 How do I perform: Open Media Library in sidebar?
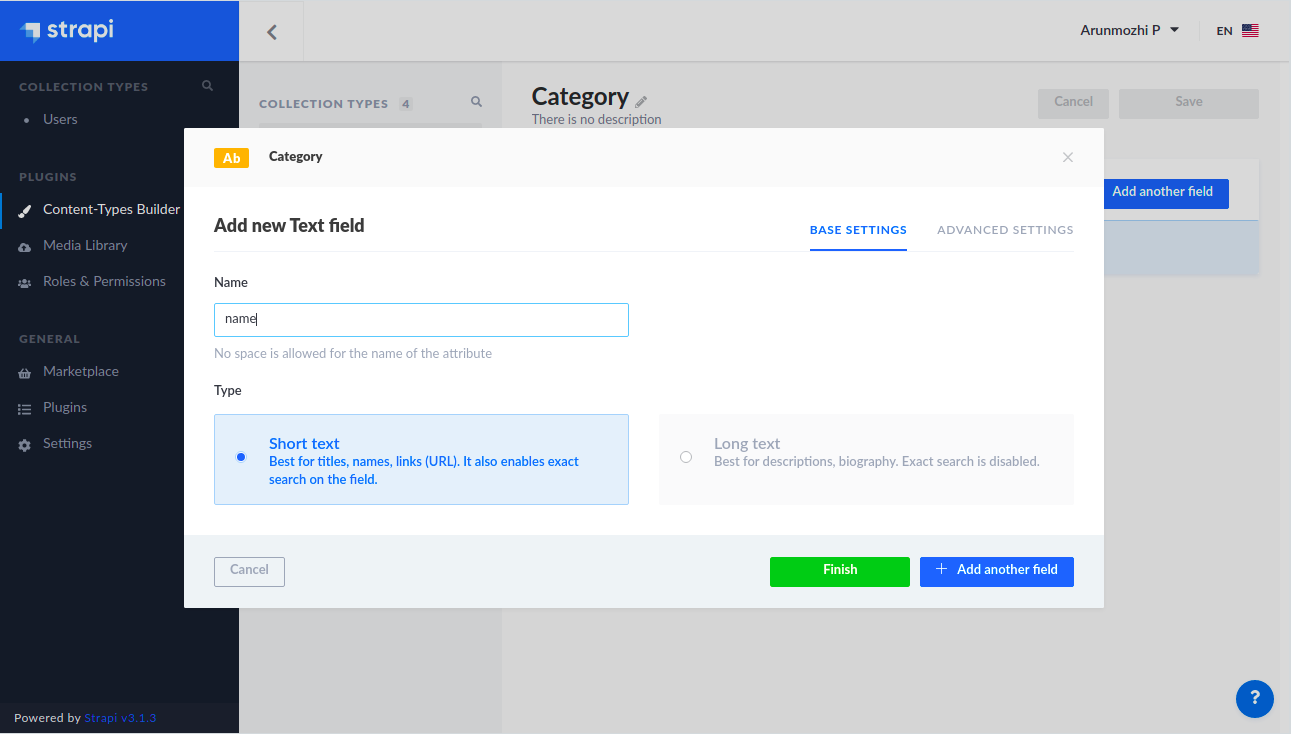pos(85,245)
